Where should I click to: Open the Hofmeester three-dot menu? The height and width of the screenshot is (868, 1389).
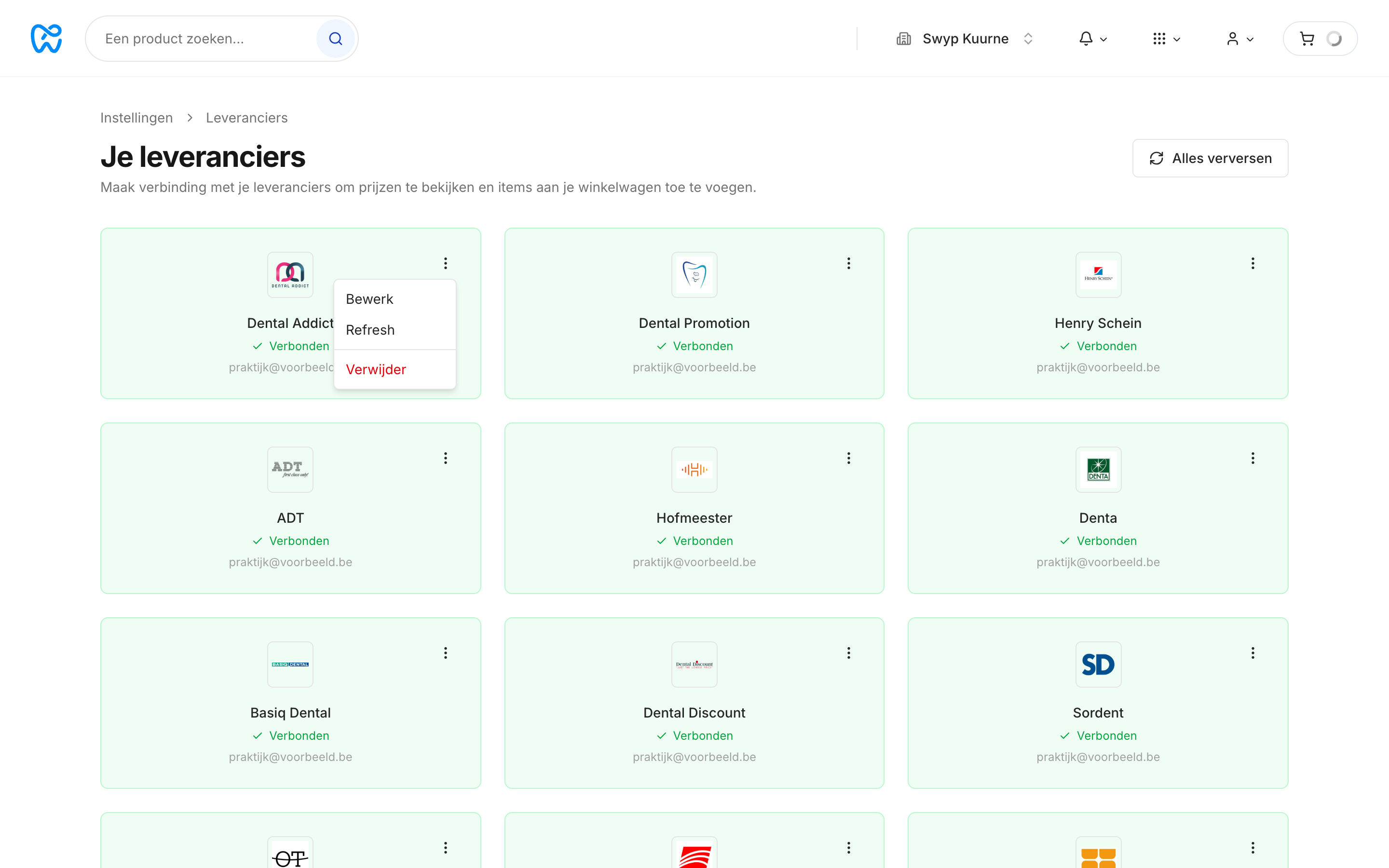click(x=848, y=458)
